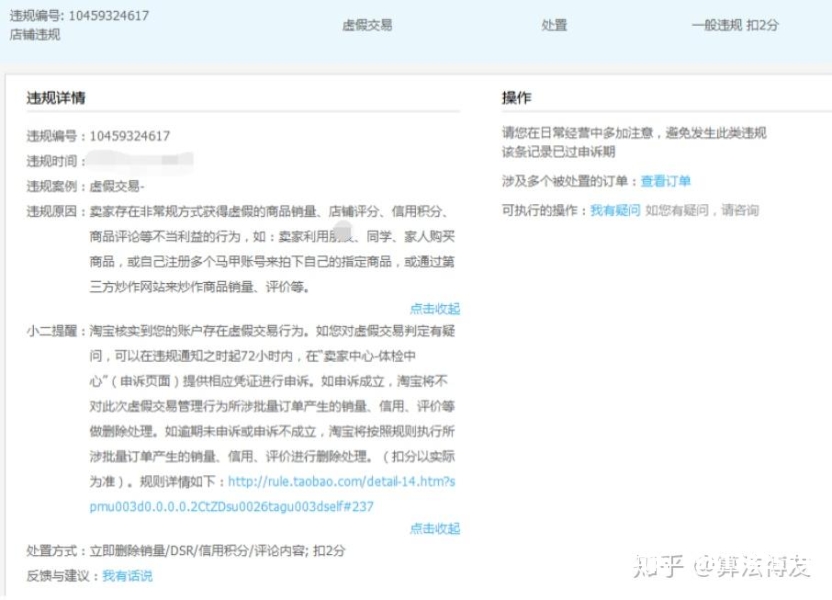Click the blurred 违规时间 value

(140, 160)
